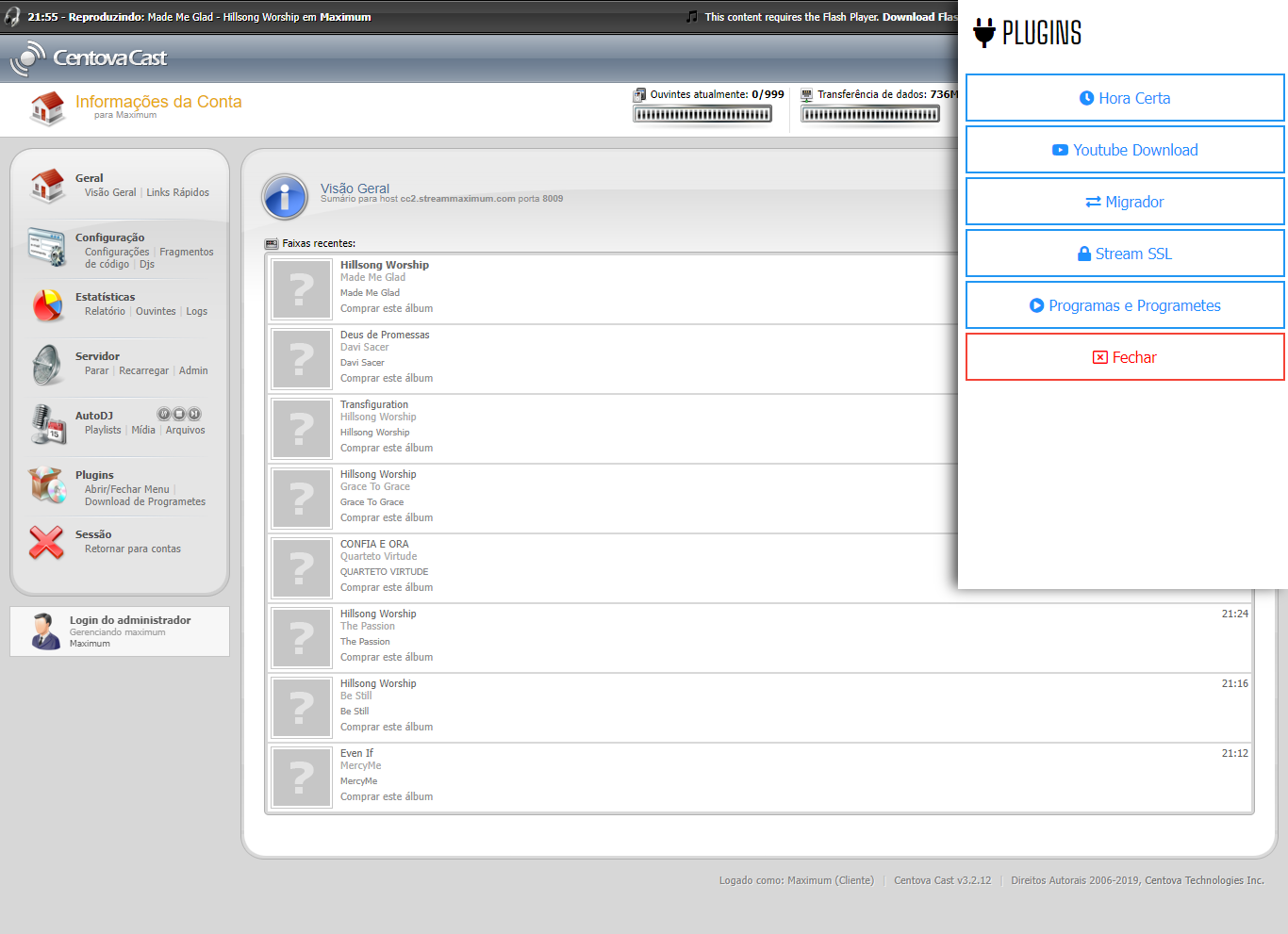
Task: Click the Ouvintes atualmente listeners icon
Action: click(x=640, y=94)
